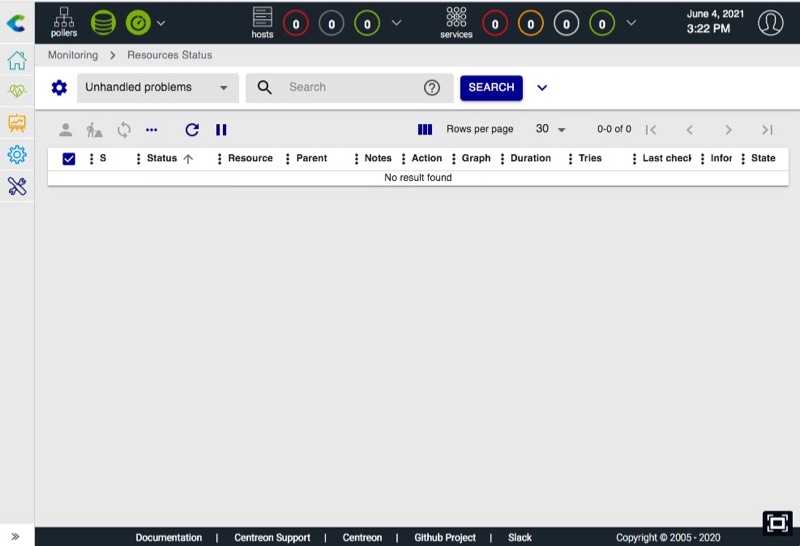Click the columns selector icon
The image size is (800, 546).
point(425,129)
